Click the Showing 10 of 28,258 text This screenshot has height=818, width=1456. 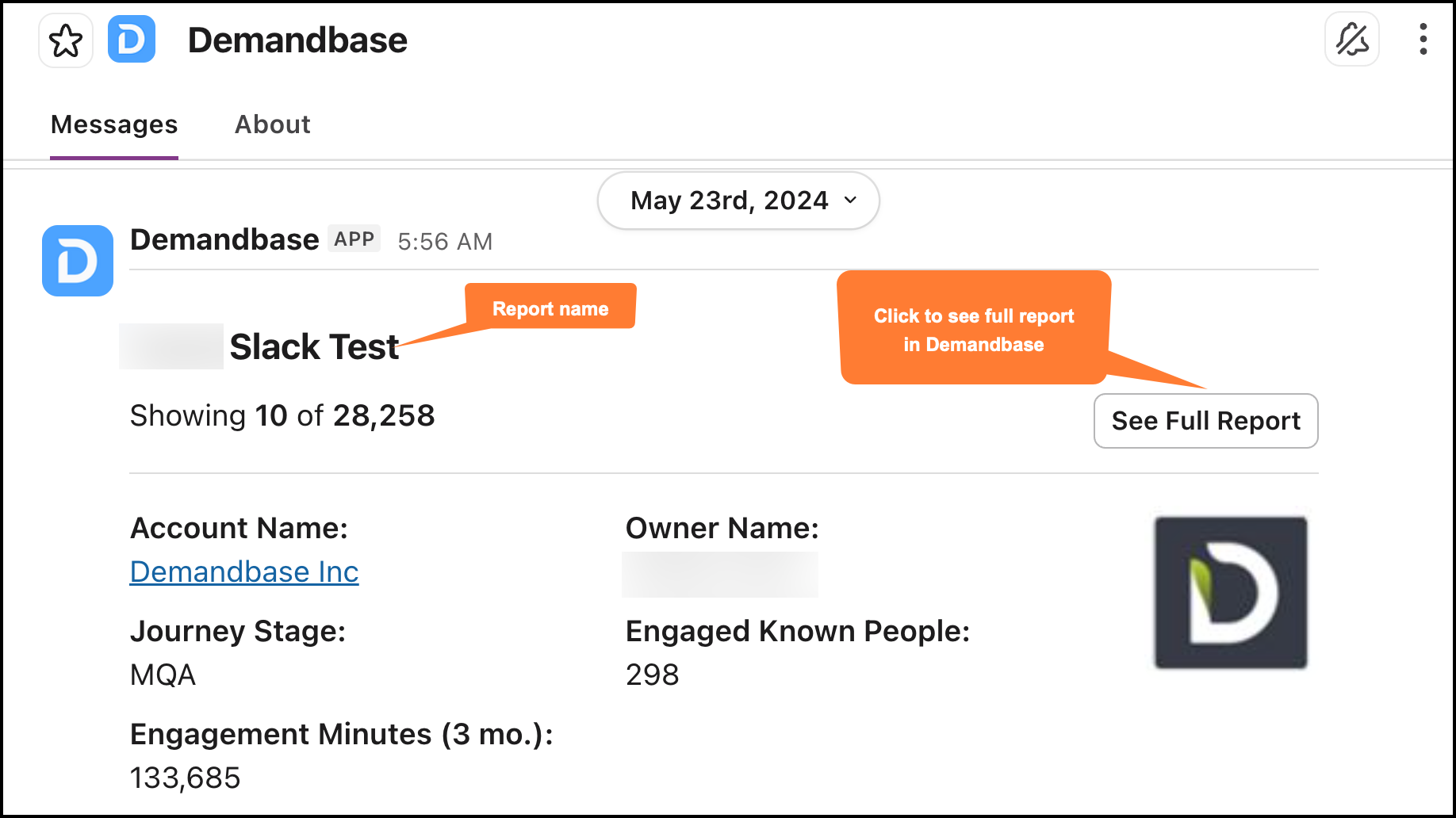tap(282, 415)
